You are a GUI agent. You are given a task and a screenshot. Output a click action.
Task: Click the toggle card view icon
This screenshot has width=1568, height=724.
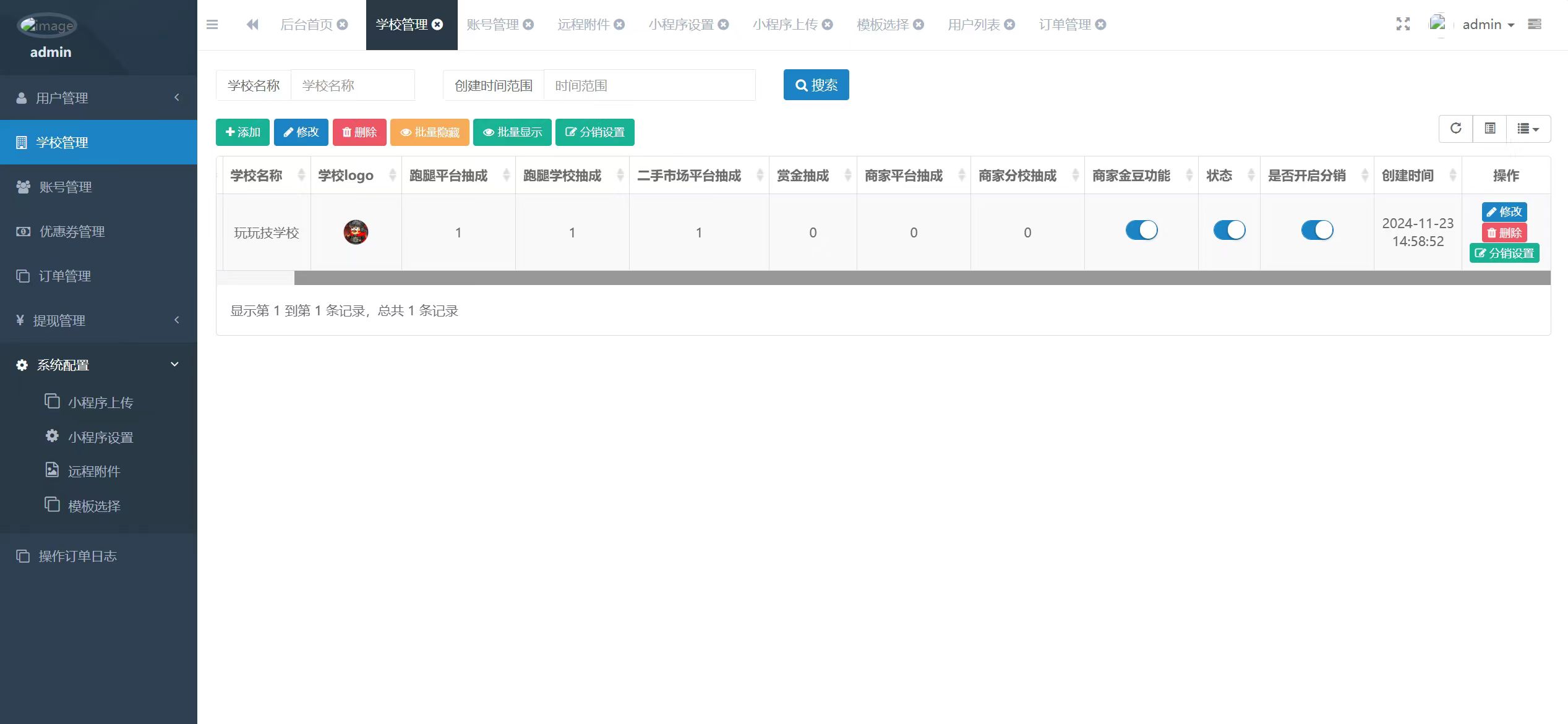(x=1489, y=129)
